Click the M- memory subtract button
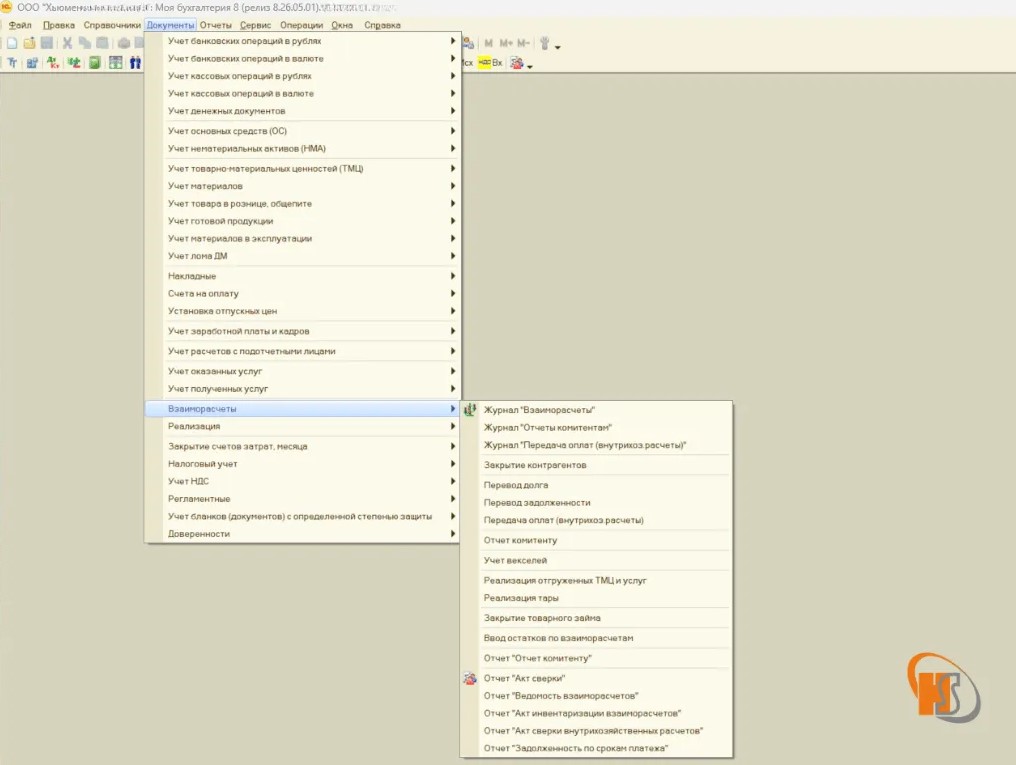 523,43
